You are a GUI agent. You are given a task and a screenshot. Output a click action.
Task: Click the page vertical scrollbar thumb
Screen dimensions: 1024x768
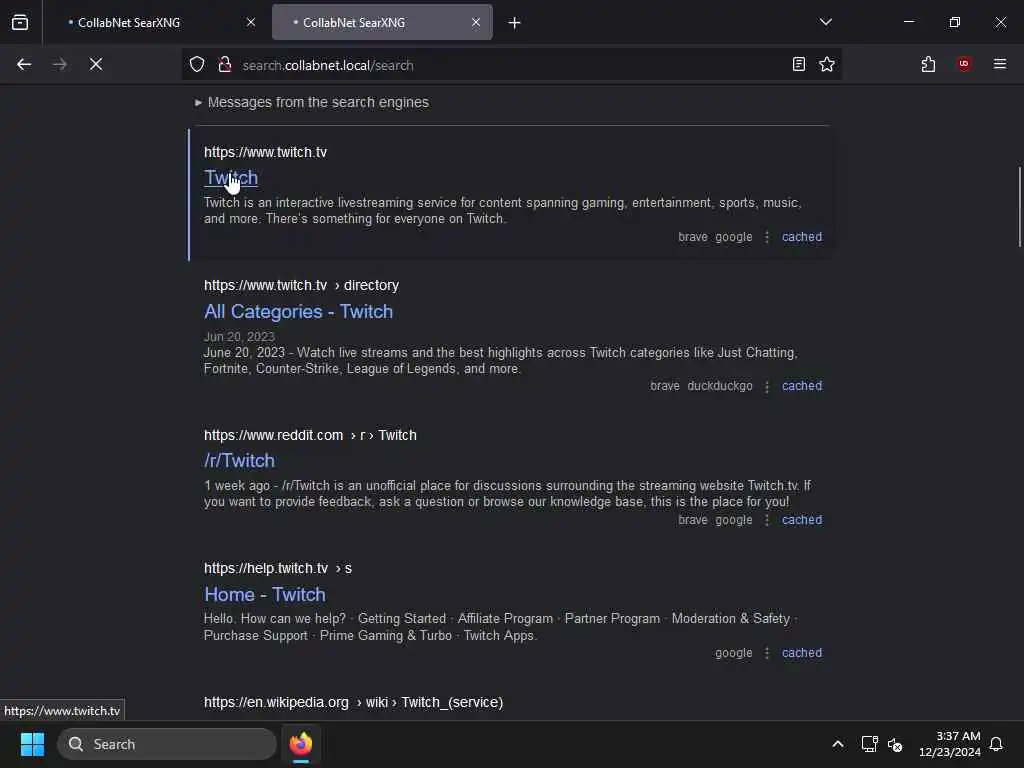pos(1019,207)
